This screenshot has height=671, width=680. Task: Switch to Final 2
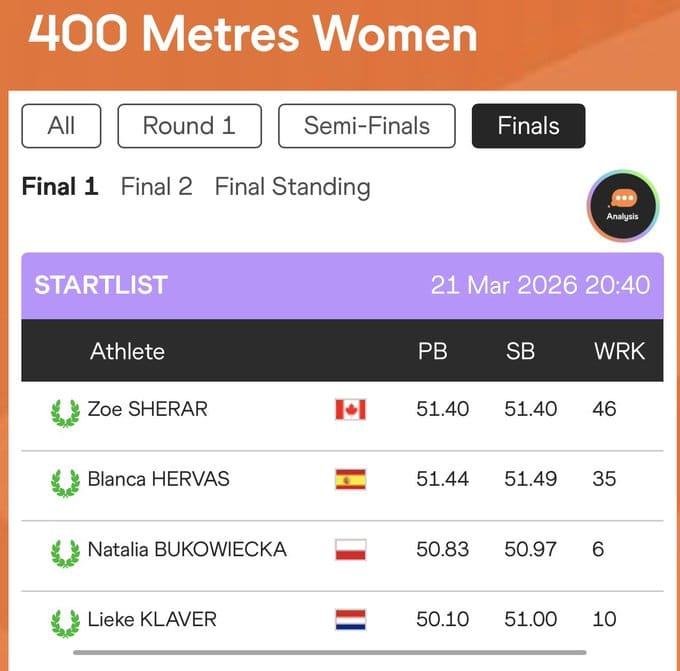pyautogui.click(x=156, y=187)
